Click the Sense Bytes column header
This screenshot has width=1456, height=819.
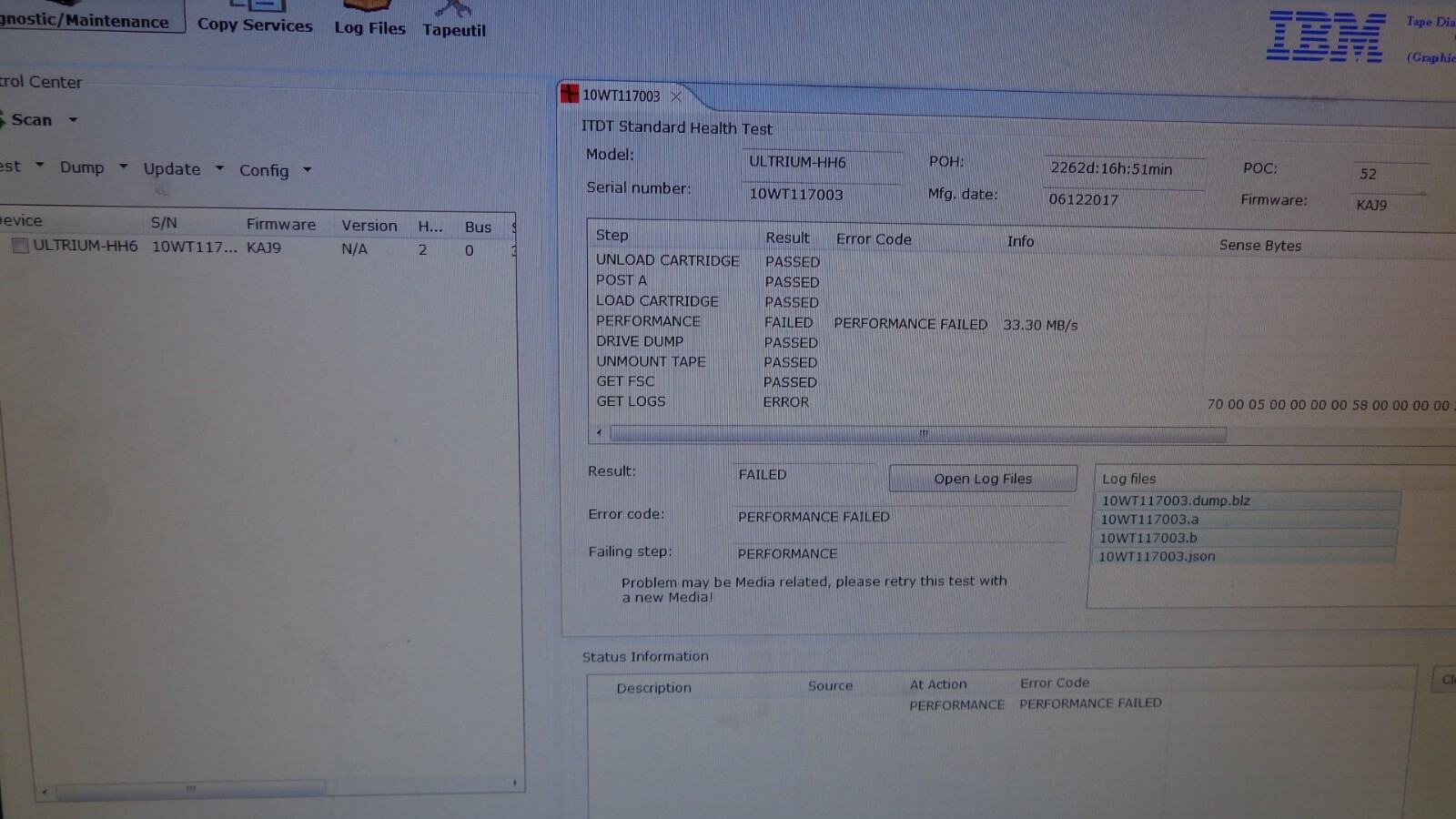pos(1260,245)
